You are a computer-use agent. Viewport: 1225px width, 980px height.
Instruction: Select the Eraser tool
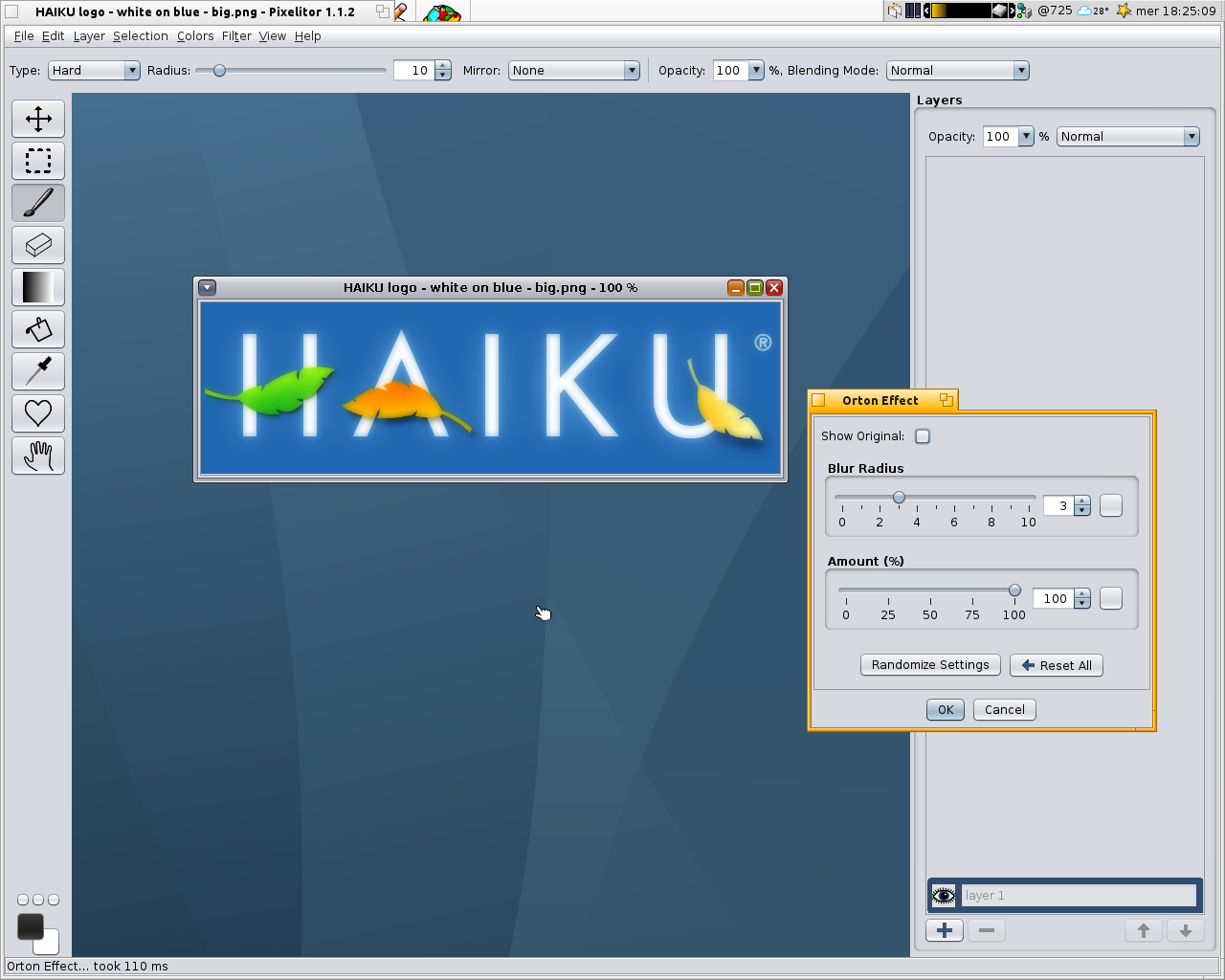(x=38, y=245)
